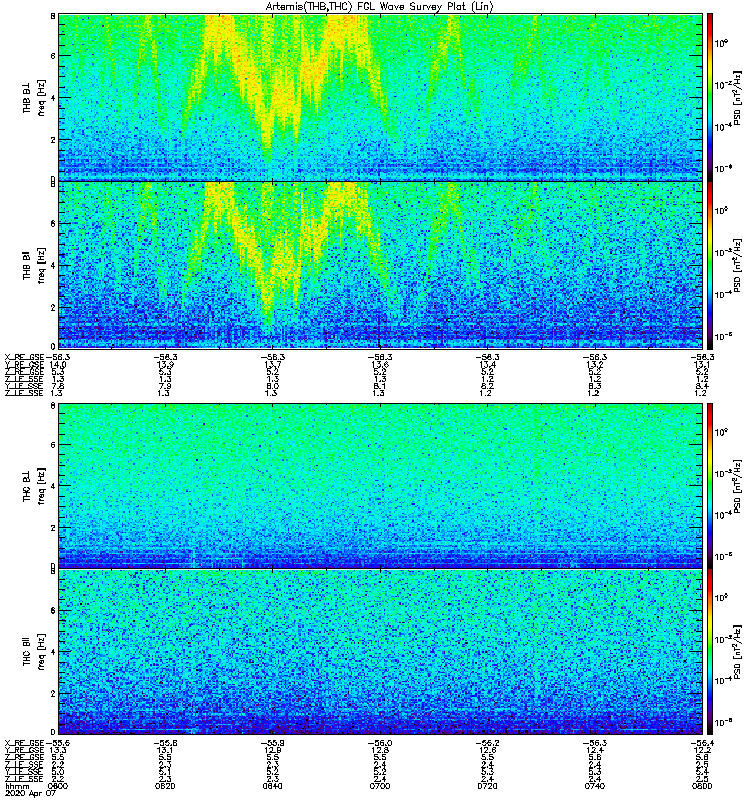750x800 pixels.
Task: Click the "0740" time tick label
Action: coord(595,786)
